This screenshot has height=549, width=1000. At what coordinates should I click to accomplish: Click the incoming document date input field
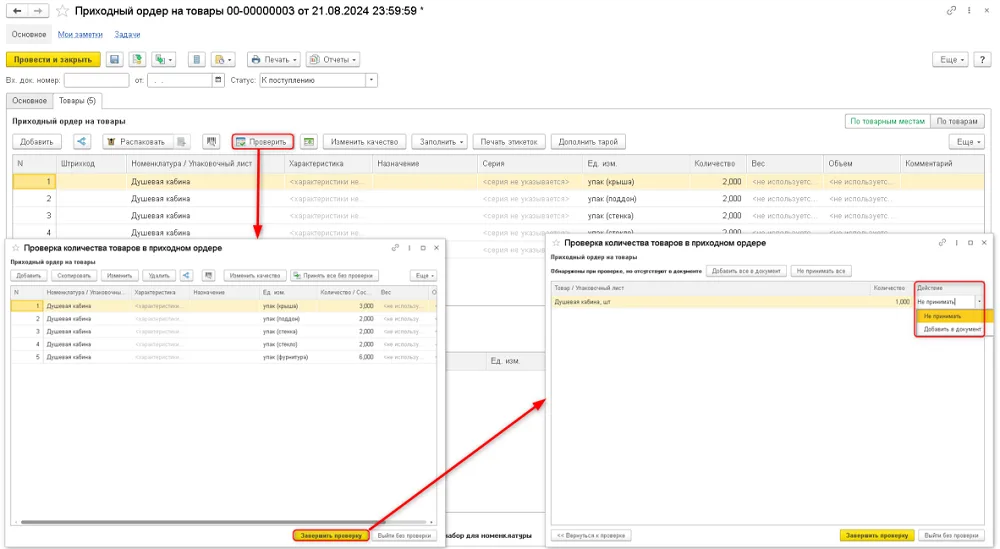pyautogui.click(x=180, y=80)
